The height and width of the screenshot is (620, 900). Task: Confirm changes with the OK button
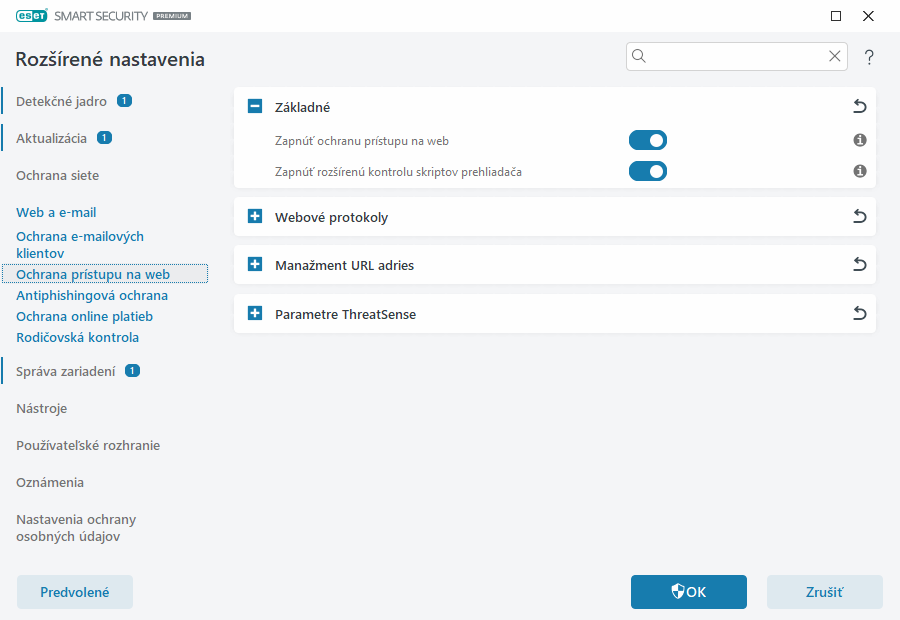point(688,592)
